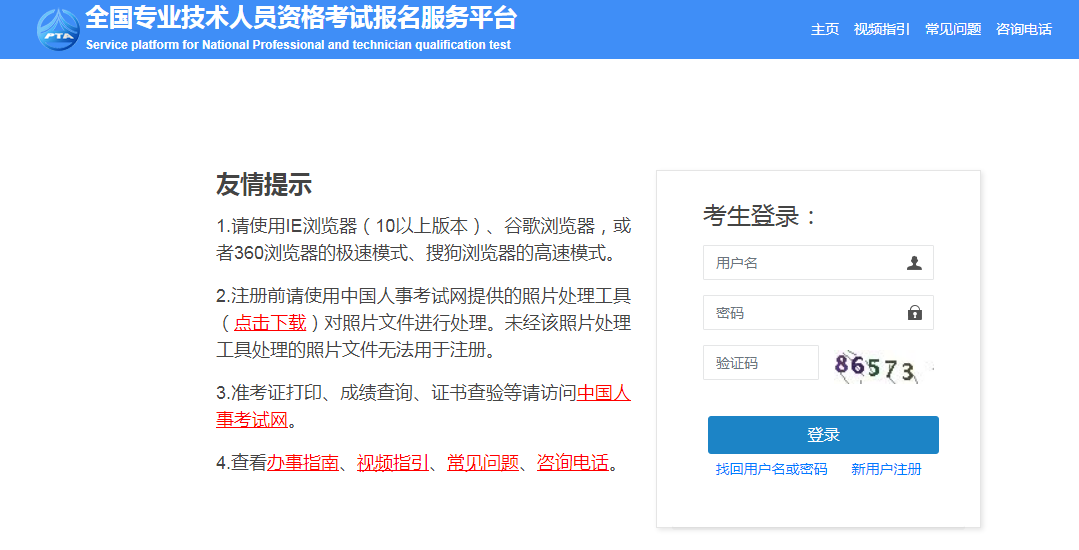The width and height of the screenshot is (1079, 550).
Task: Open the 找回用户名或密码 link
Action: [x=771, y=469]
